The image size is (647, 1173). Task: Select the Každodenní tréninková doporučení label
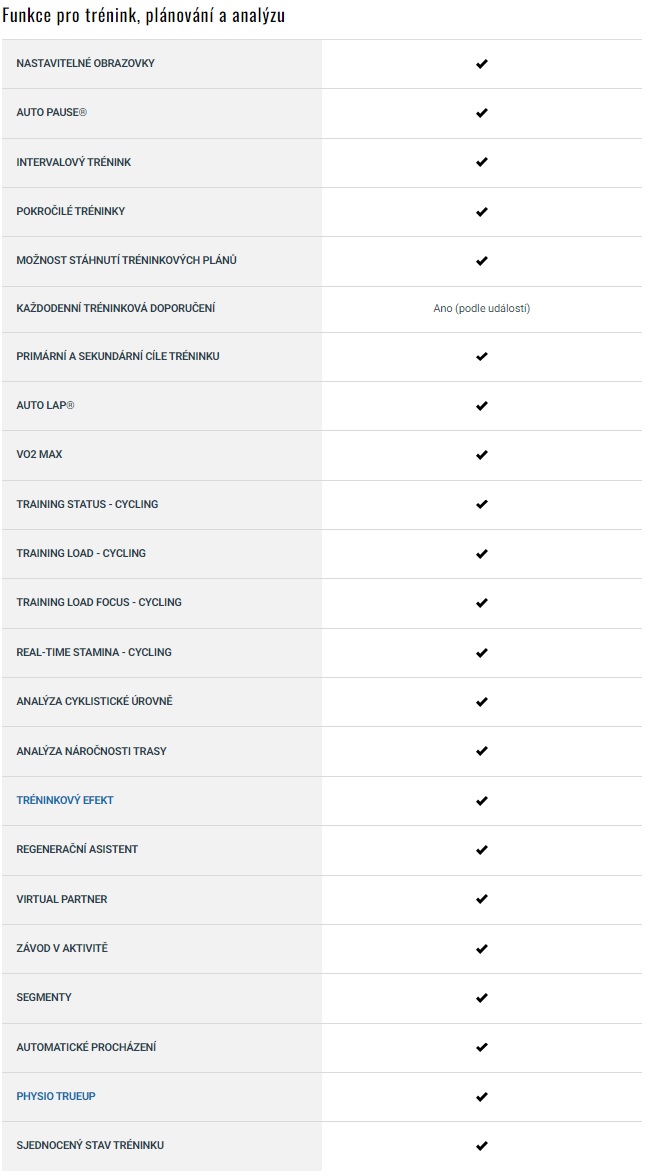116,309
